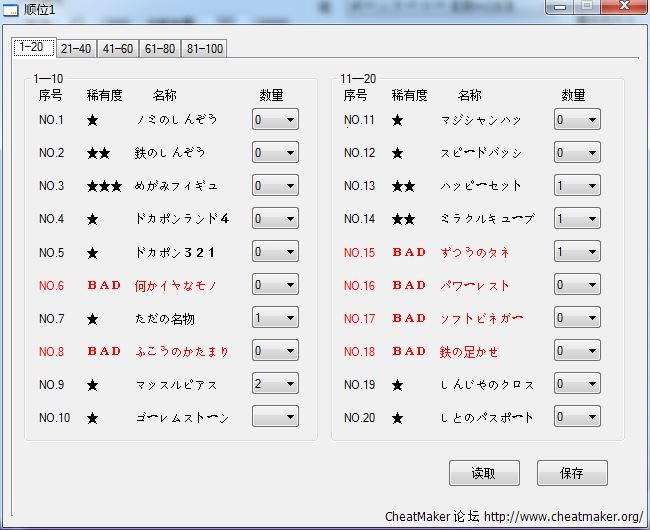This screenshot has height=530, width=650.
Task: Open quantity dropdown for NO.13
Action: [577, 186]
